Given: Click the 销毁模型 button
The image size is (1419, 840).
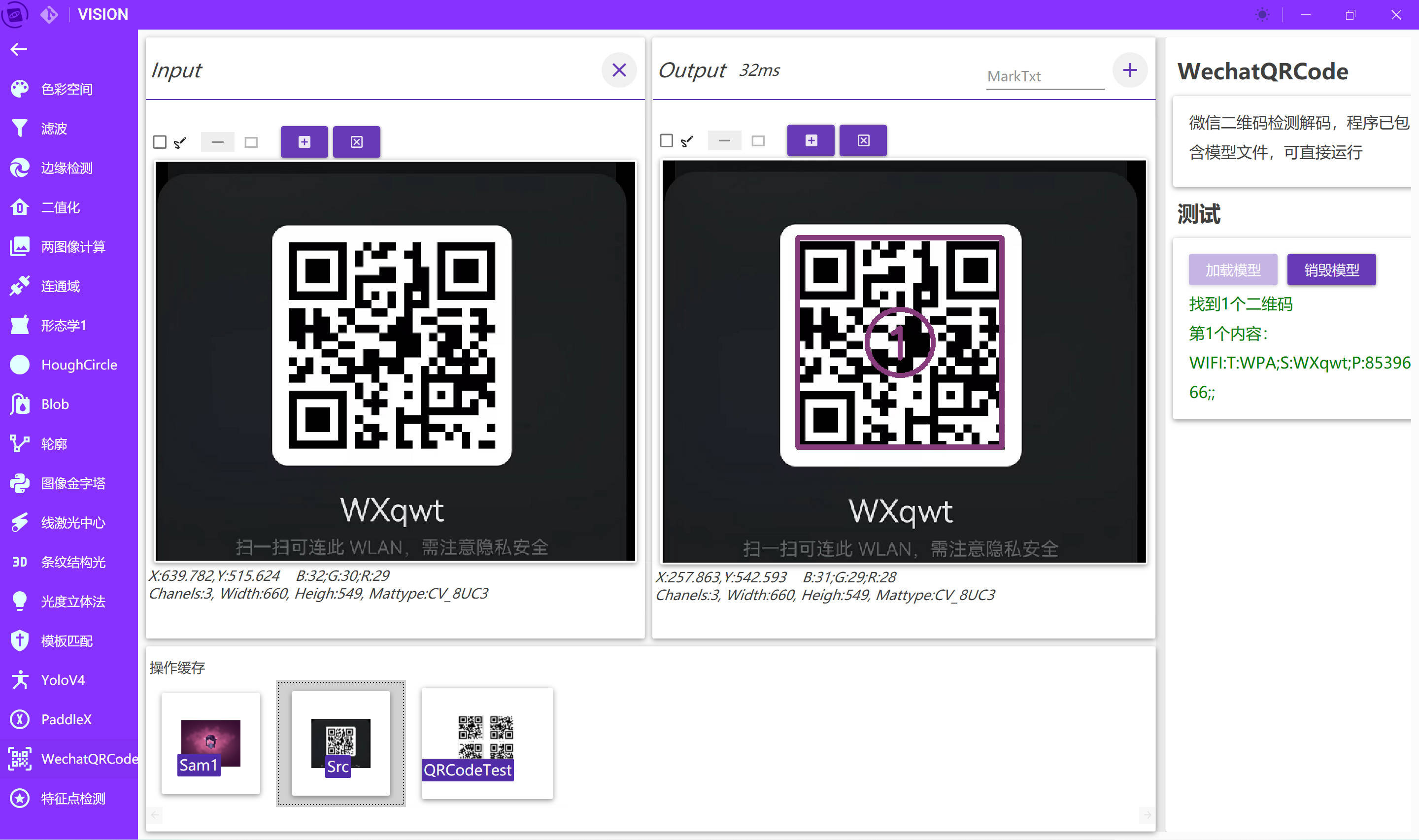Looking at the screenshot, I should 1331,270.
